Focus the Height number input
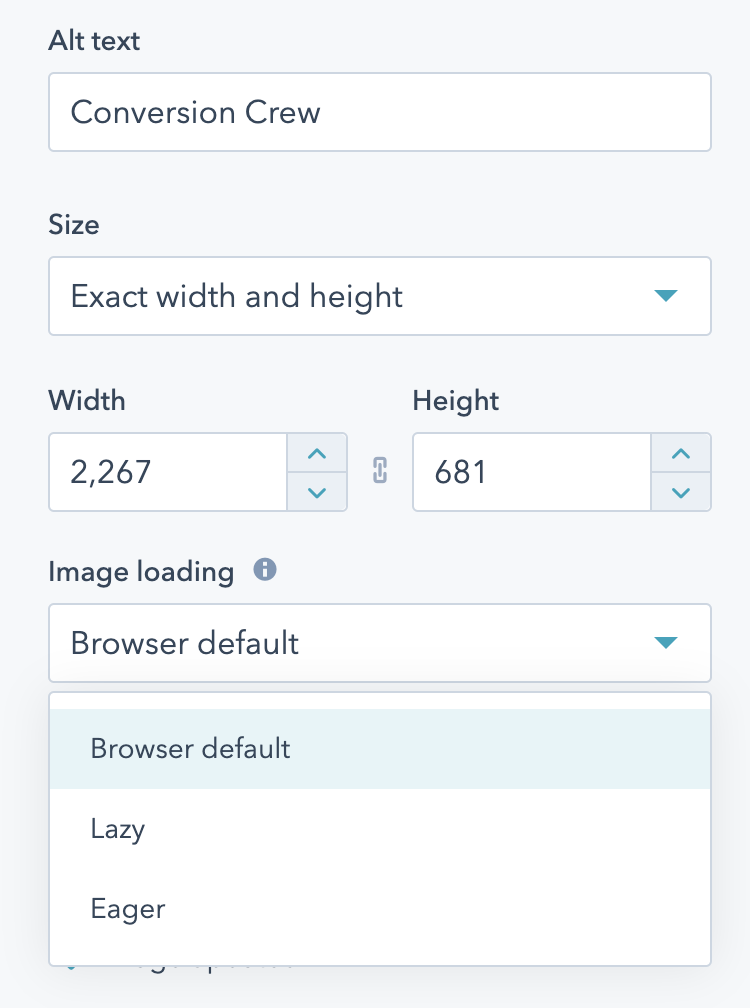This screenshot has width=750, height=1008. [x=531, y=472]
